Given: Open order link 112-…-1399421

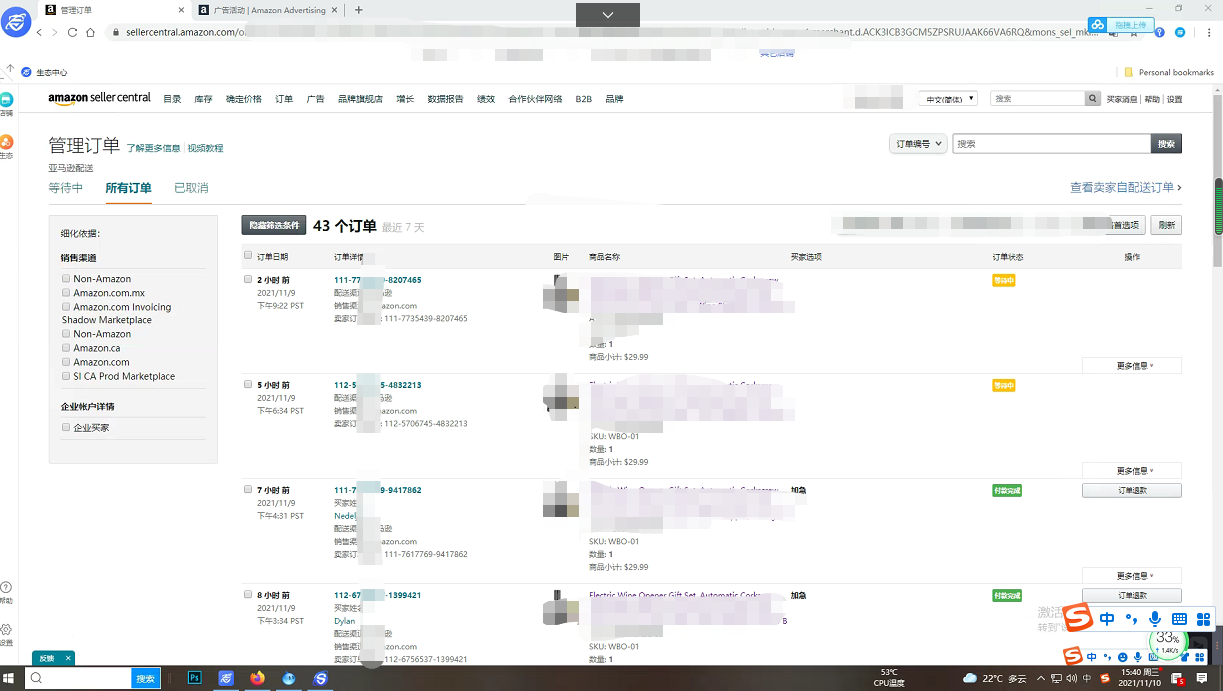Looking at the screenshot, I should [377, 595].
